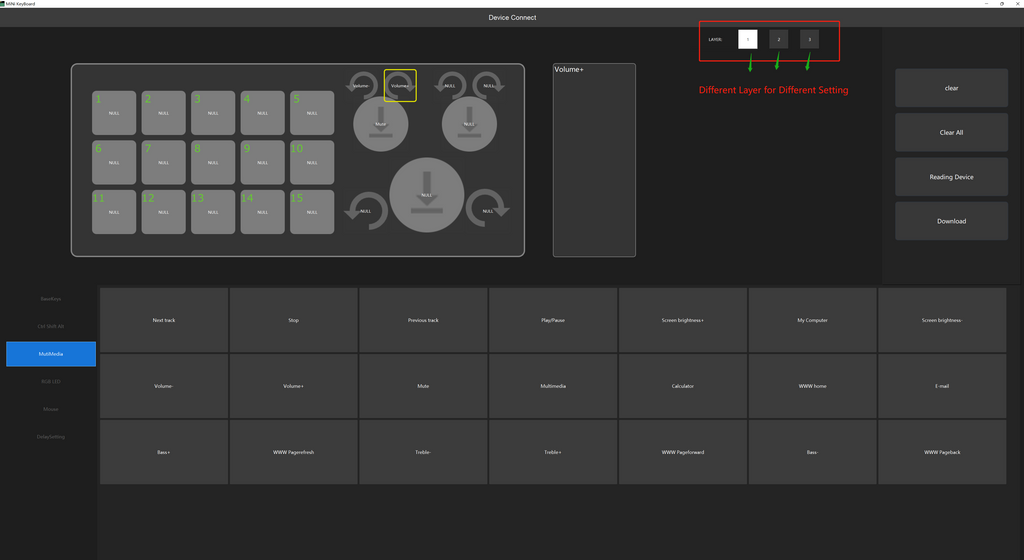
Task: Select large knob rotate-right arrow icon
Action: click(488, 208)
